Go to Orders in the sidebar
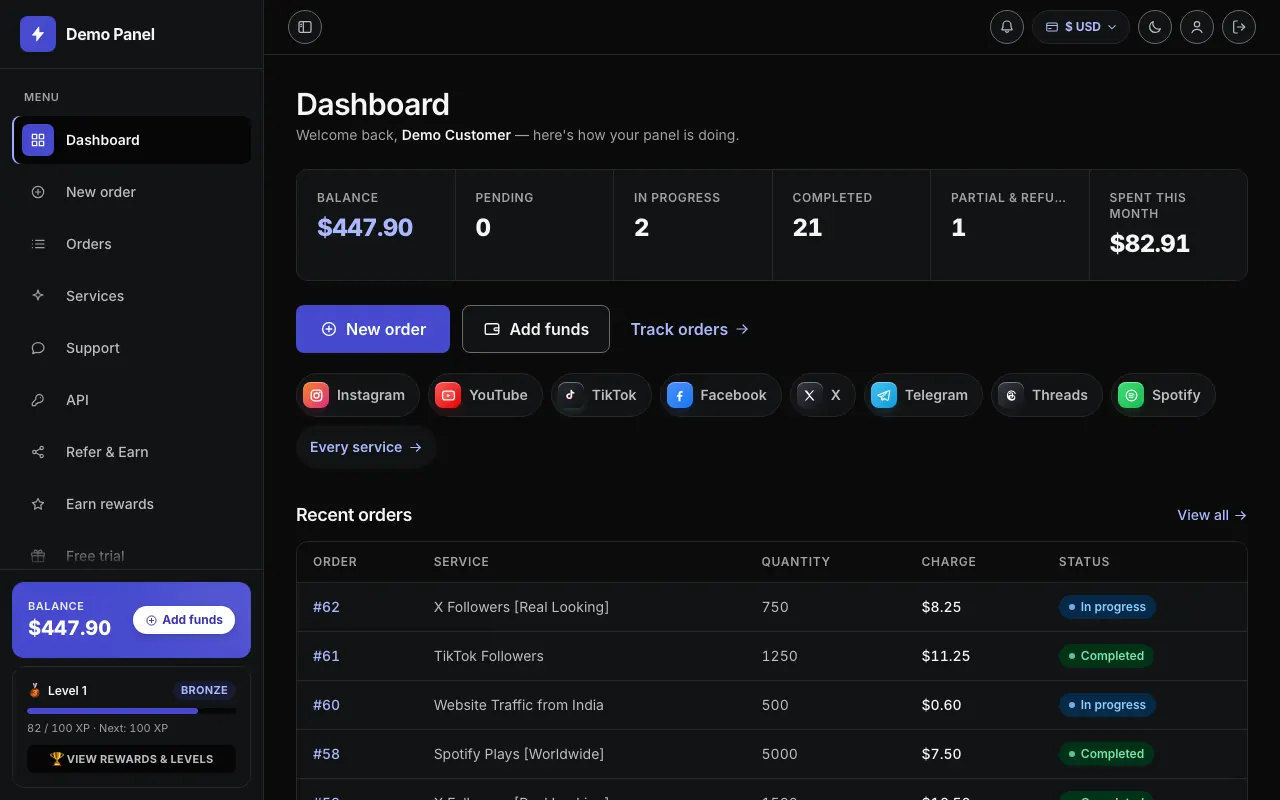This screenshot has width=1280, height=800. pos(132,244)
